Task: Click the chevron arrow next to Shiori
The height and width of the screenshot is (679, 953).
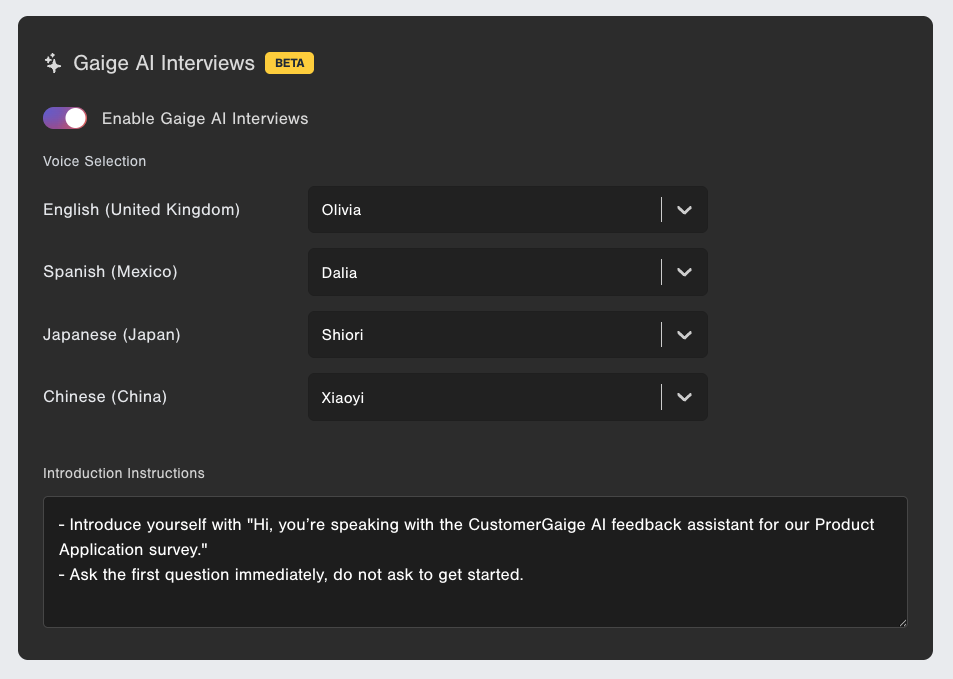Action: pos(684,335)
